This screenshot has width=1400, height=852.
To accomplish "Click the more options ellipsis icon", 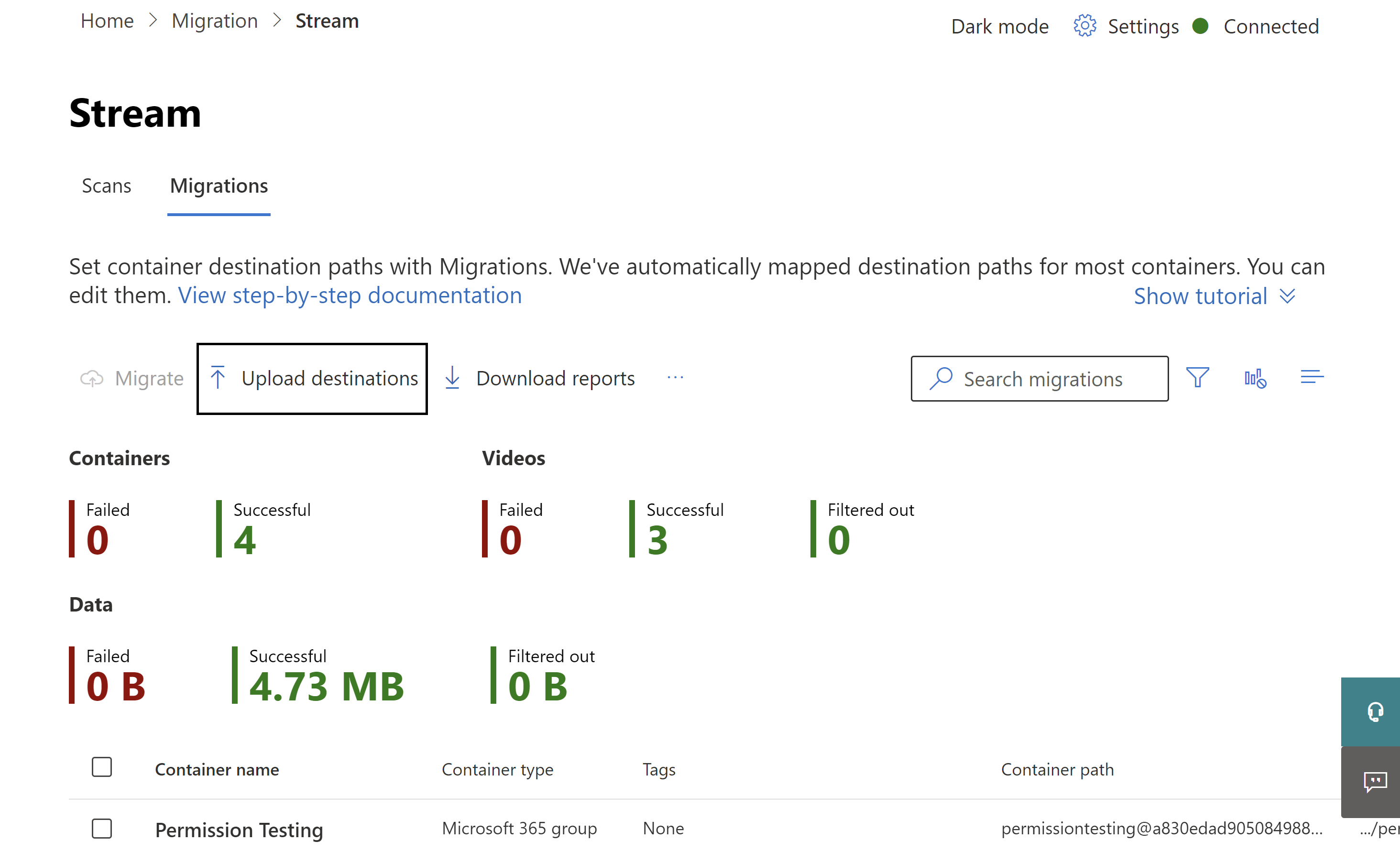I will 676,378.
